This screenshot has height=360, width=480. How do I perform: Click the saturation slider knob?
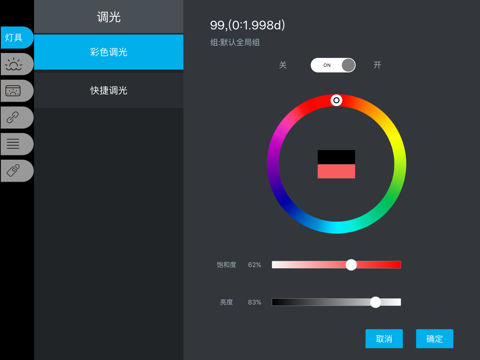(x=351, y=265)
